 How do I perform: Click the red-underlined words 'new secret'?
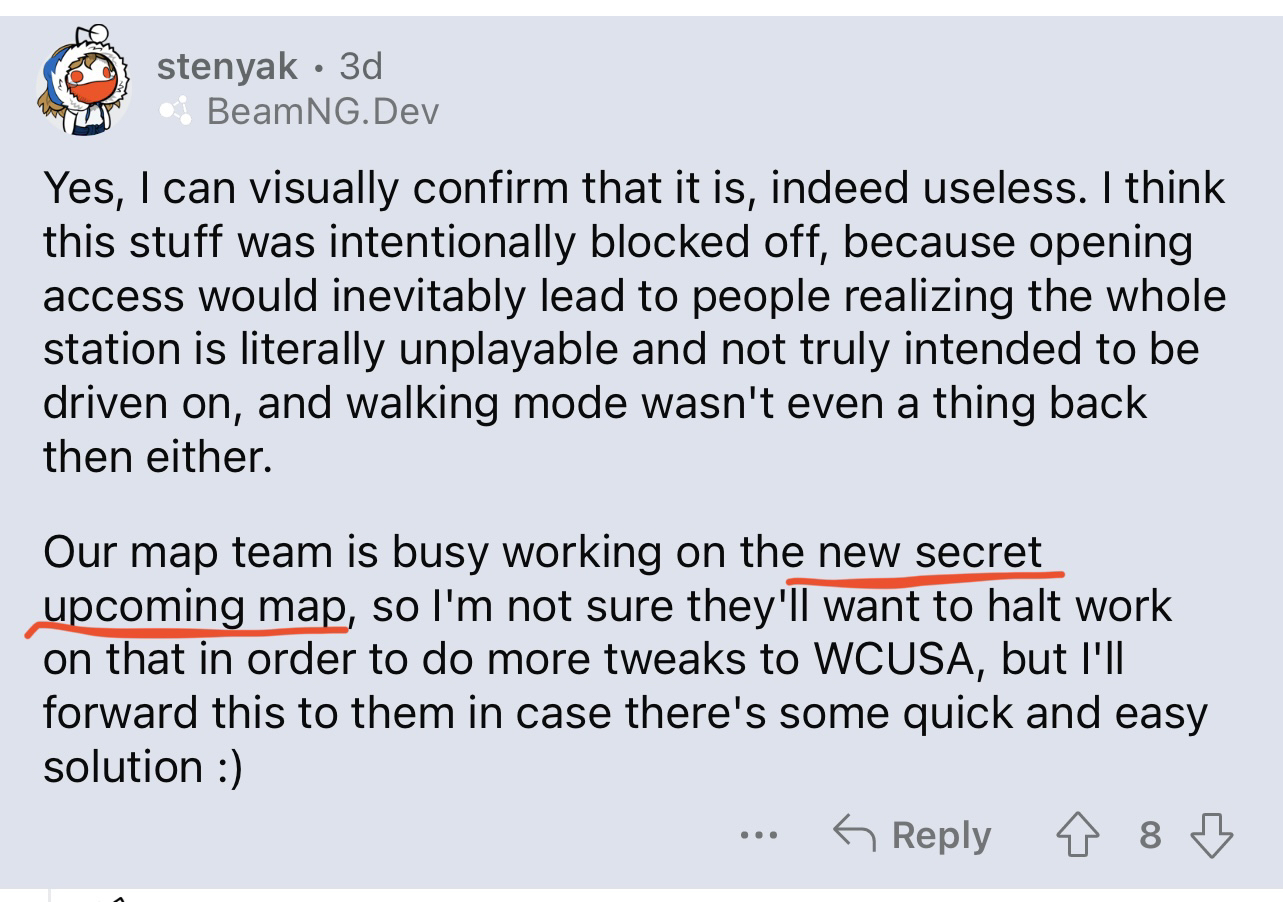pyautogui.click(x=929, y=552)
